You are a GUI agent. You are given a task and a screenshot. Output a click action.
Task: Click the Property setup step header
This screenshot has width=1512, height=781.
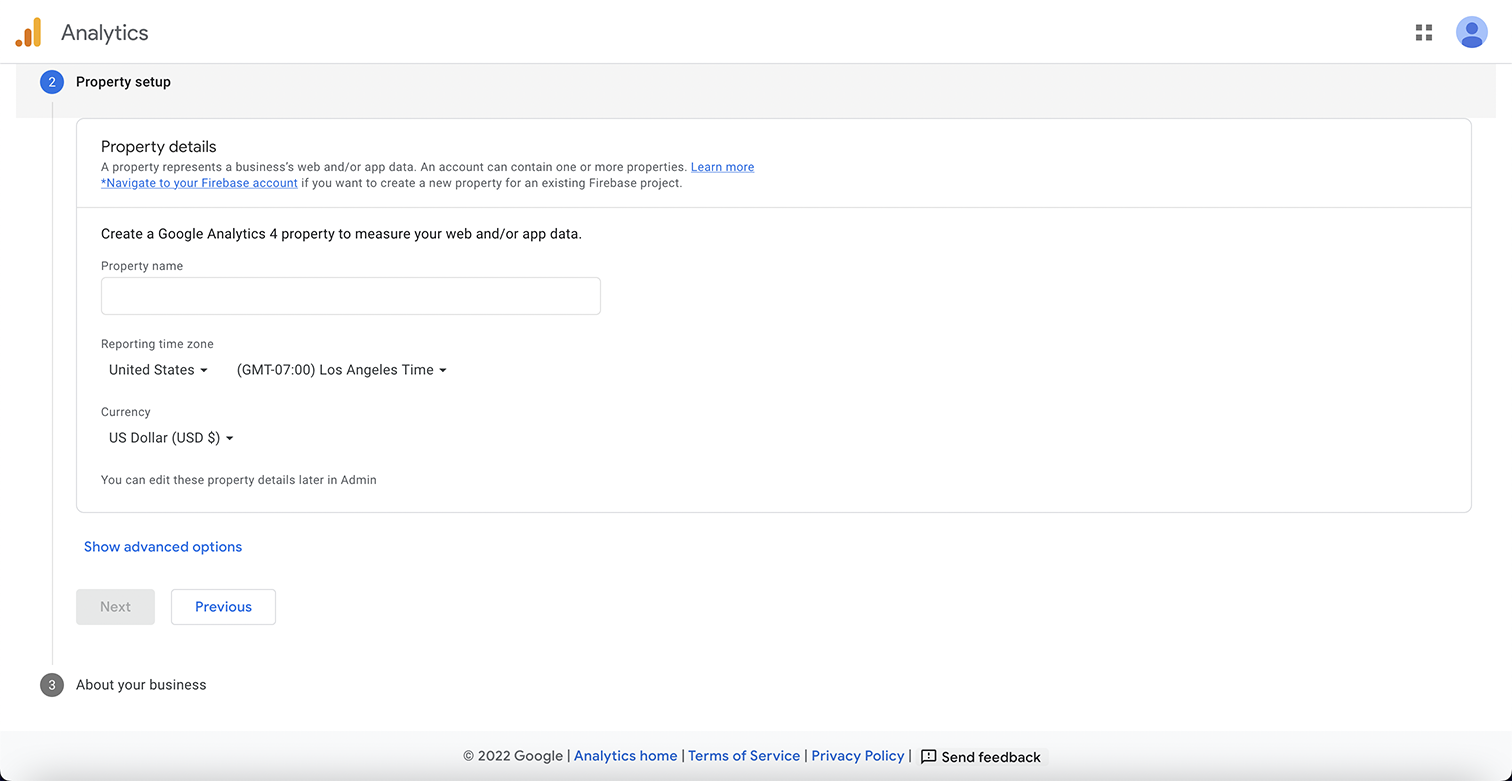[123, 82]
